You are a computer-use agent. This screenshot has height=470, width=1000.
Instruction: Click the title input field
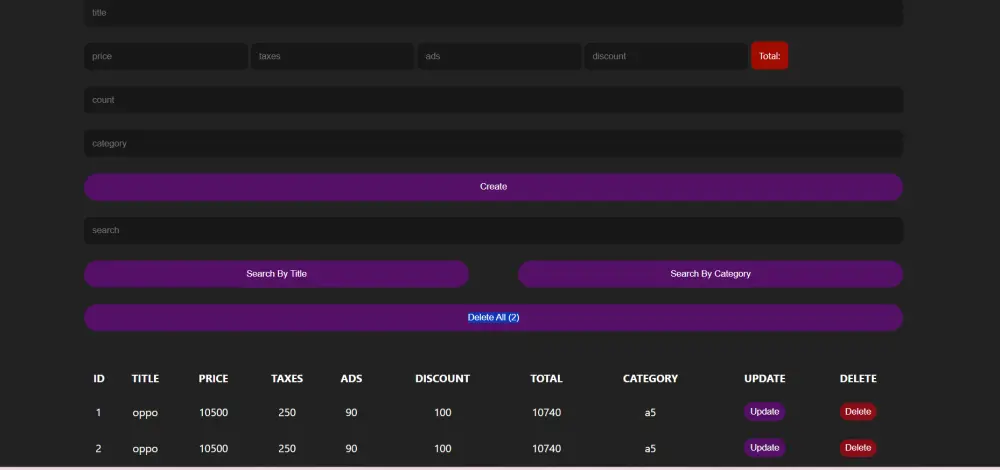coord(493,13)
